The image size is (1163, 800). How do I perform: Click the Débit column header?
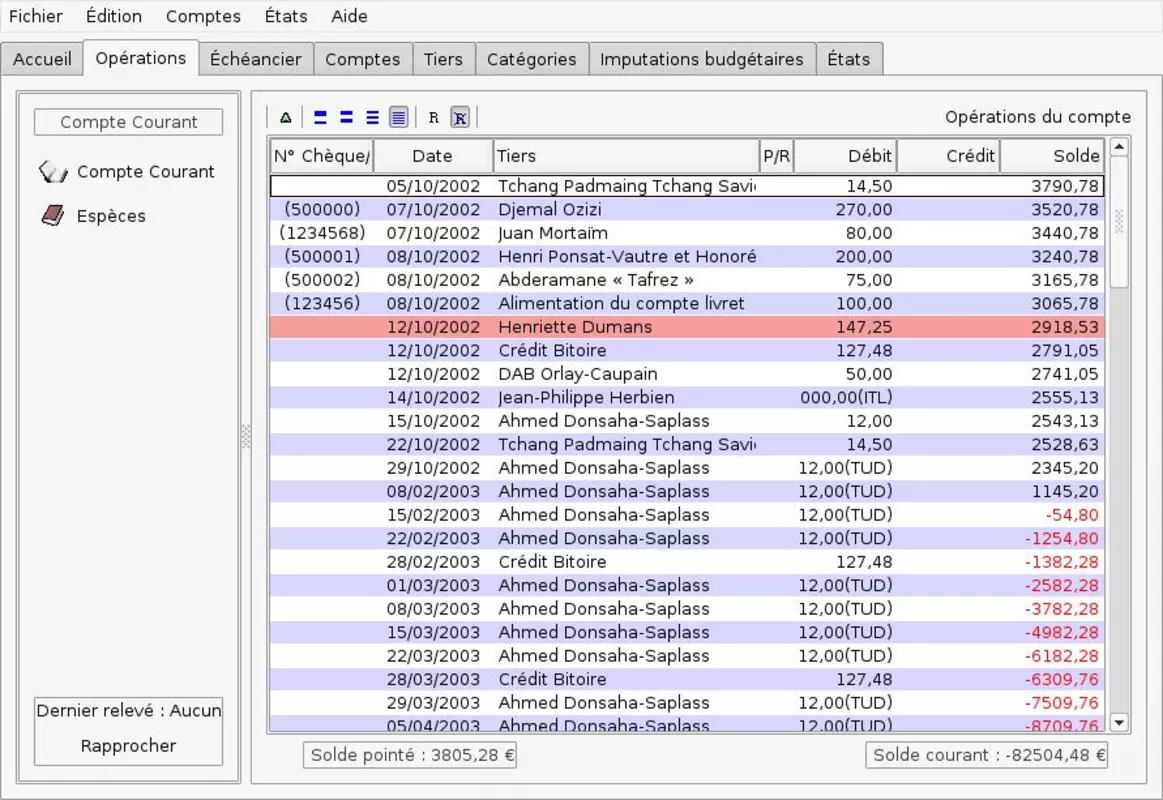846,156
